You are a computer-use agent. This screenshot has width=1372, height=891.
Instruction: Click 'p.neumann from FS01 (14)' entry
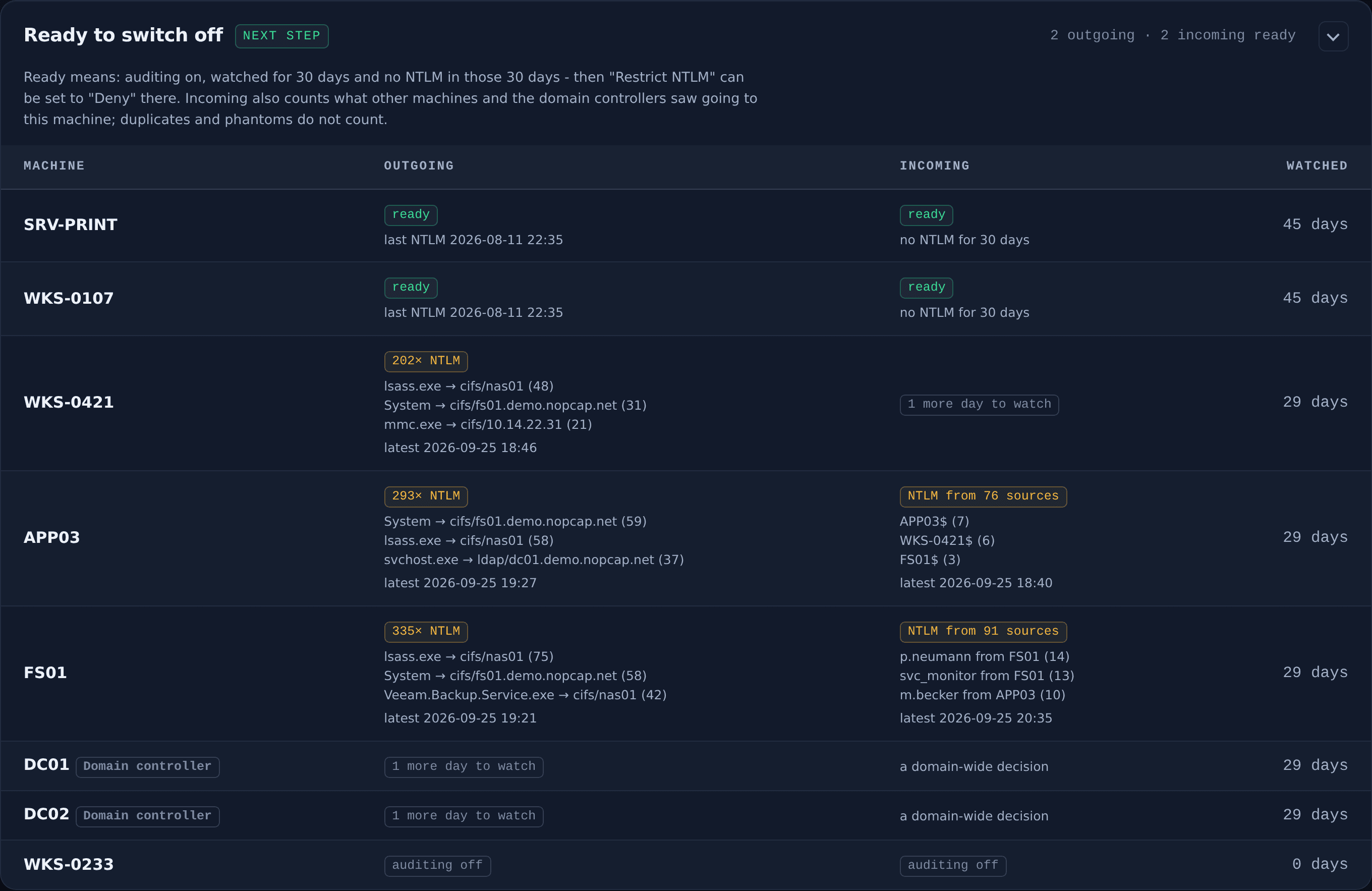click(985, 657)
